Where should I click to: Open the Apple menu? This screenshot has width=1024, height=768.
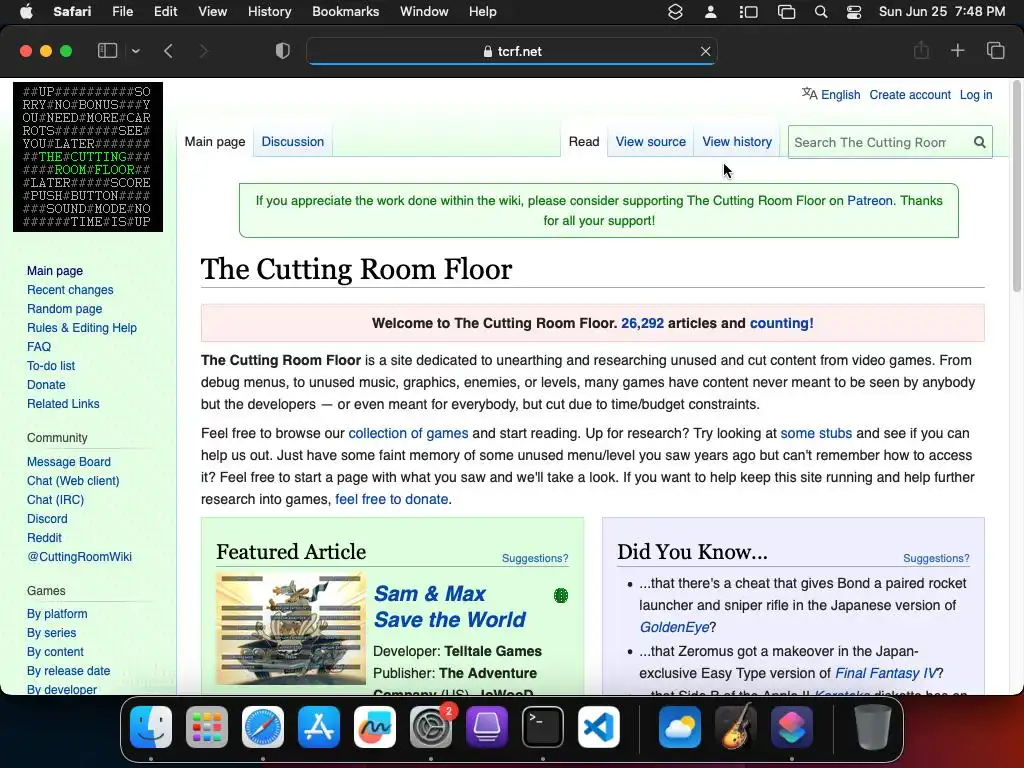(26, 12)
